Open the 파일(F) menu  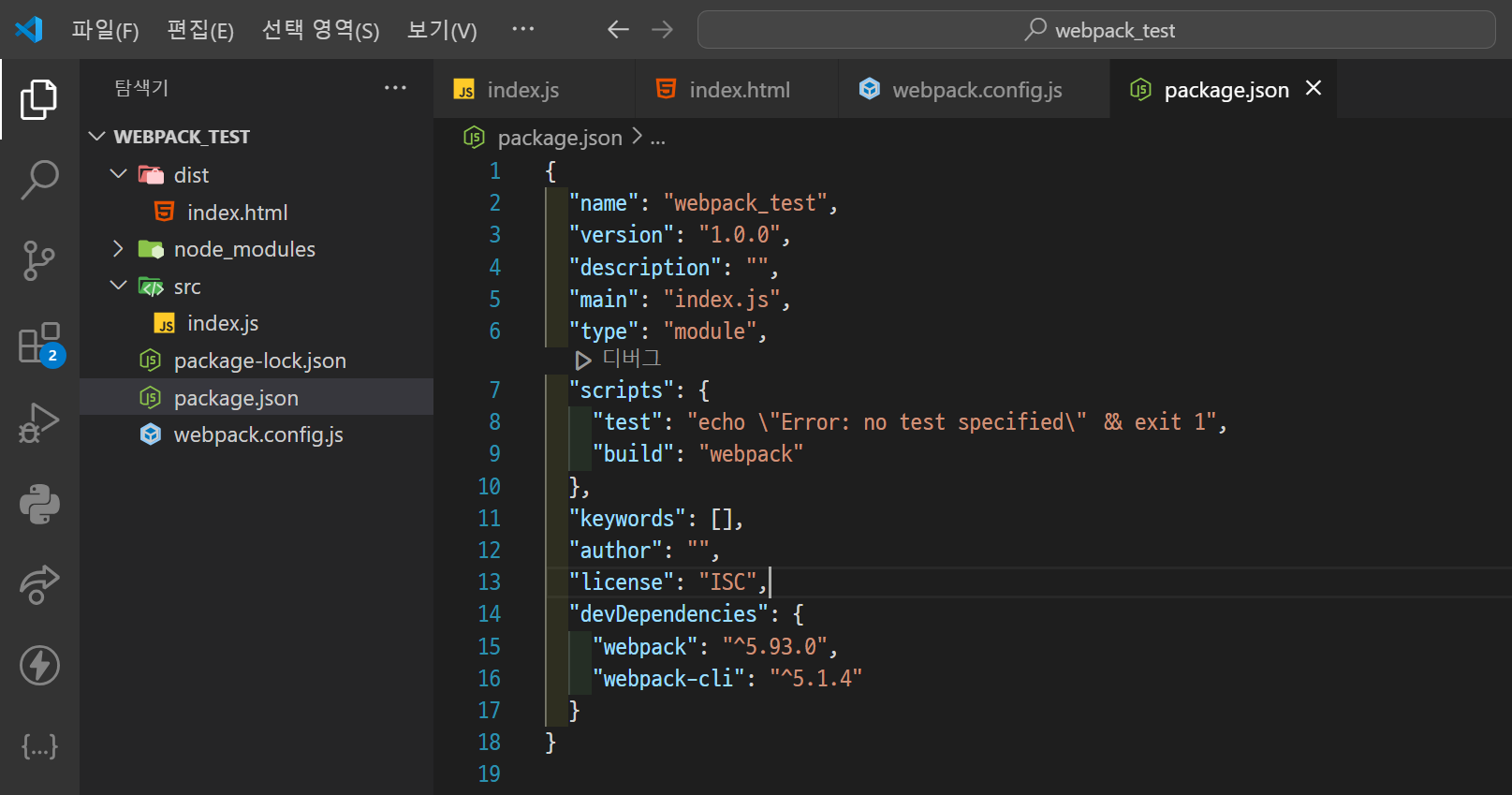(105, 30)
